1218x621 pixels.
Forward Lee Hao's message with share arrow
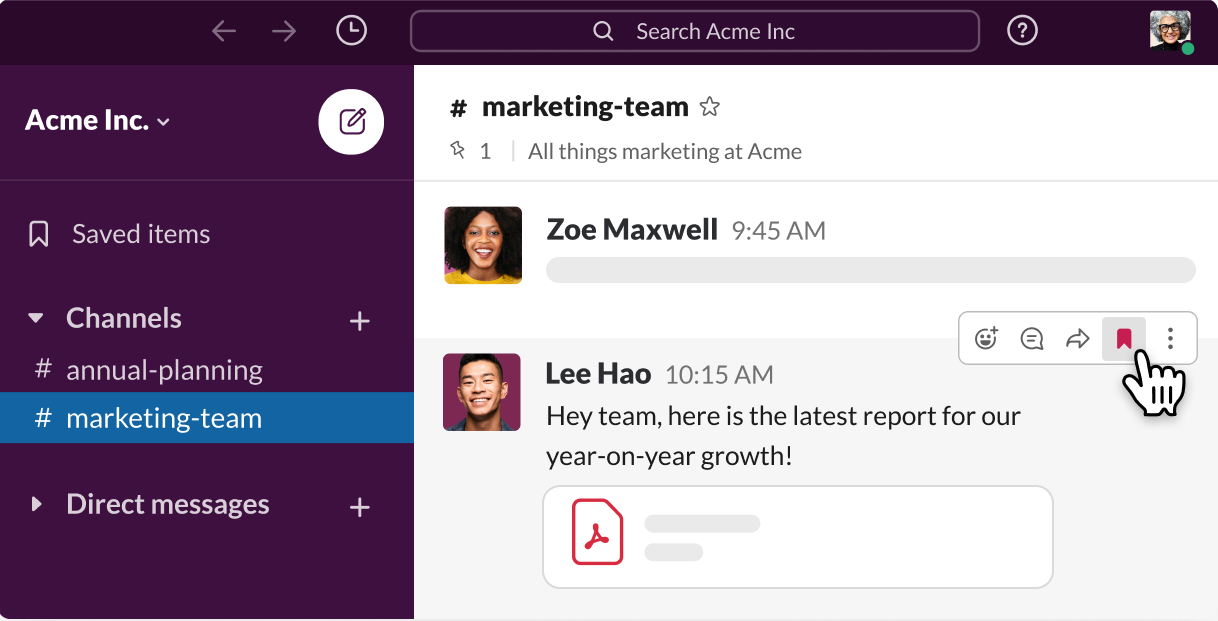pos(1077,339)
